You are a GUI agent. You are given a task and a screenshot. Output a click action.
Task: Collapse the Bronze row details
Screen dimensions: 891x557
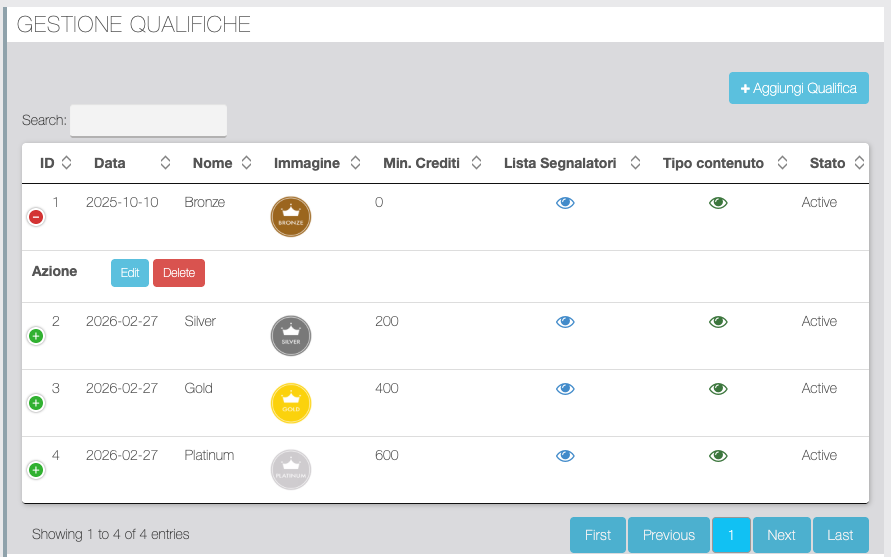click(36, 217)
